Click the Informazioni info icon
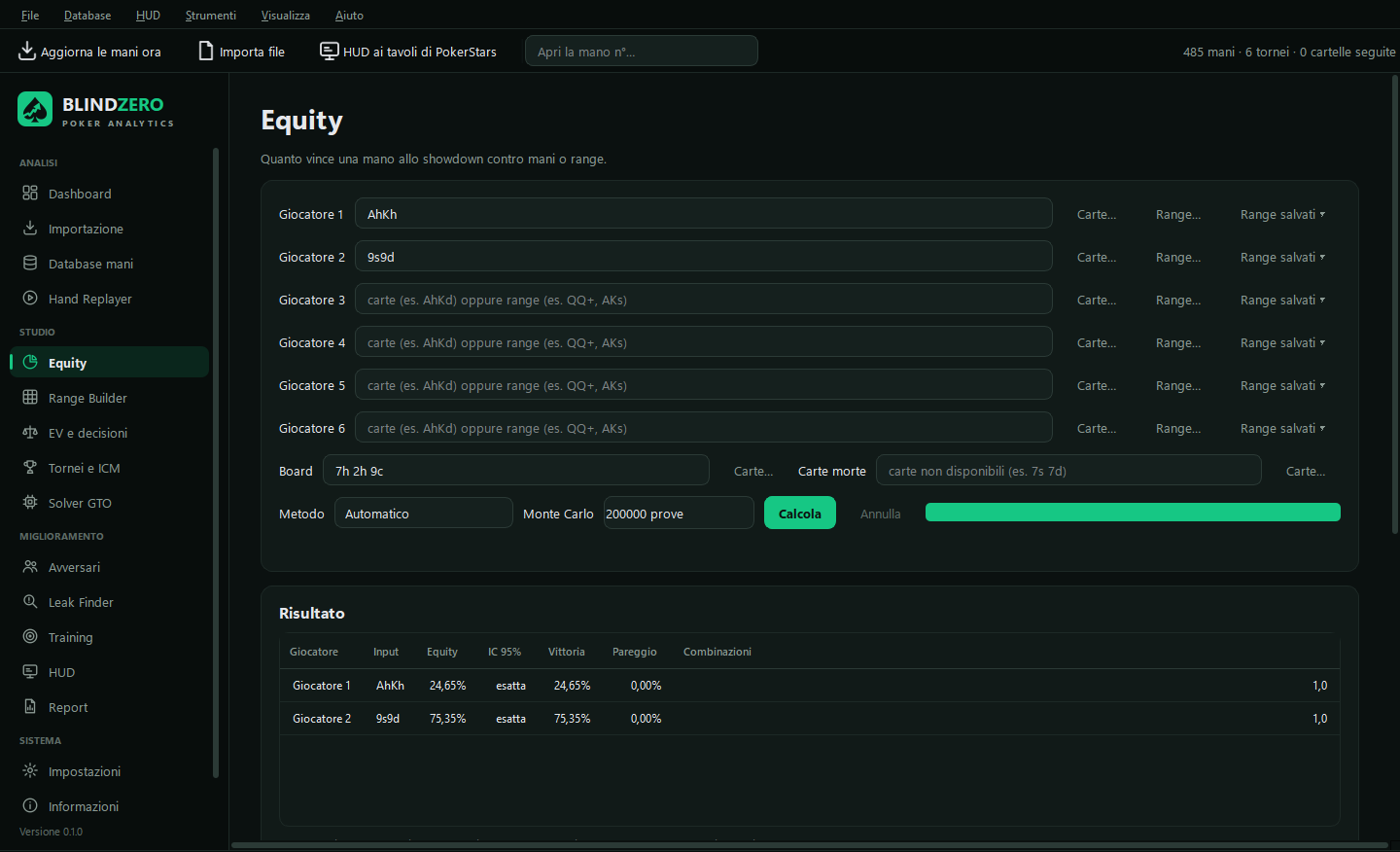The image size is (1400, 852). click(30, 805)
